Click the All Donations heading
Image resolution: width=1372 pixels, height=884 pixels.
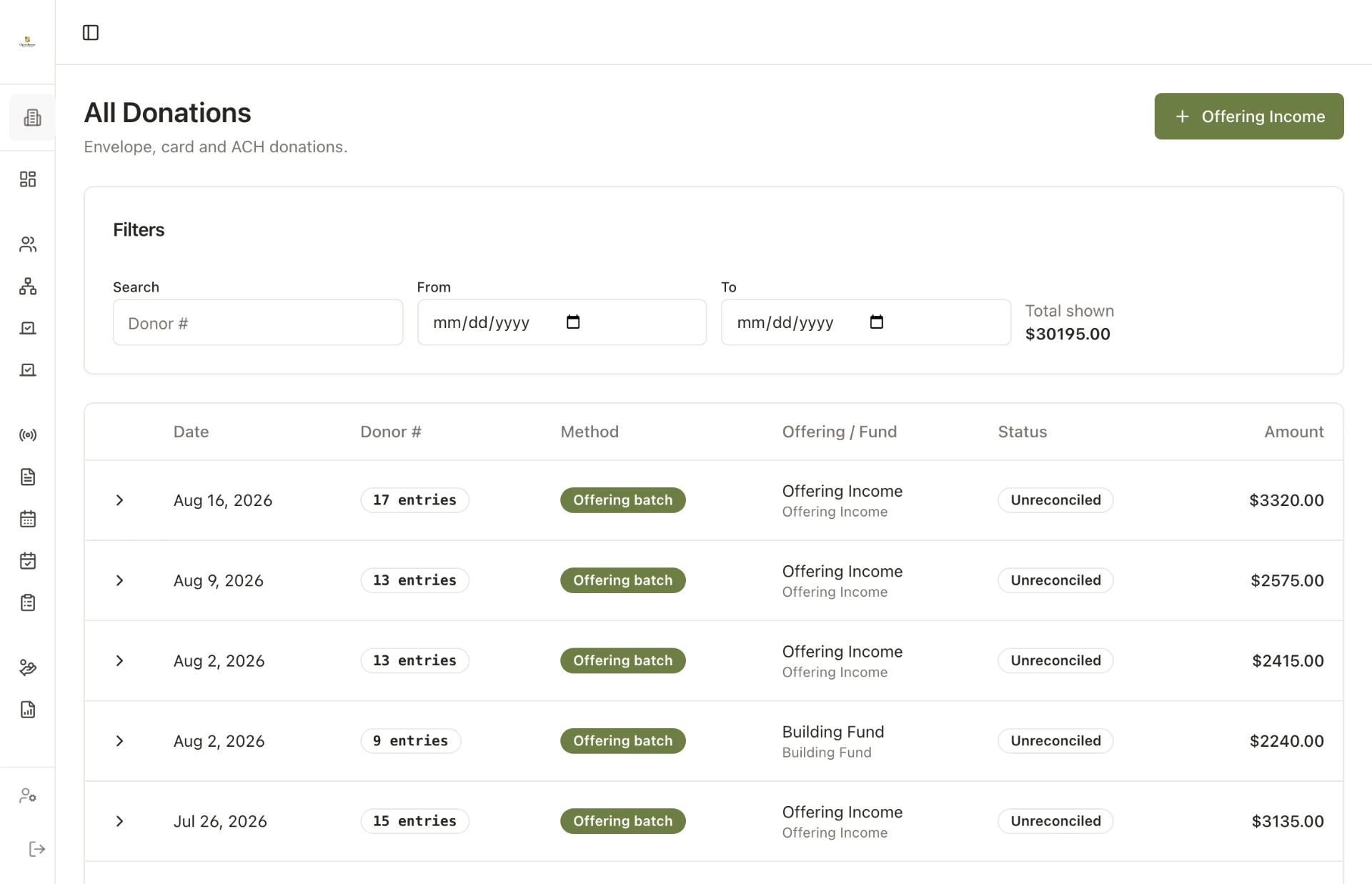tap(167, 113)
